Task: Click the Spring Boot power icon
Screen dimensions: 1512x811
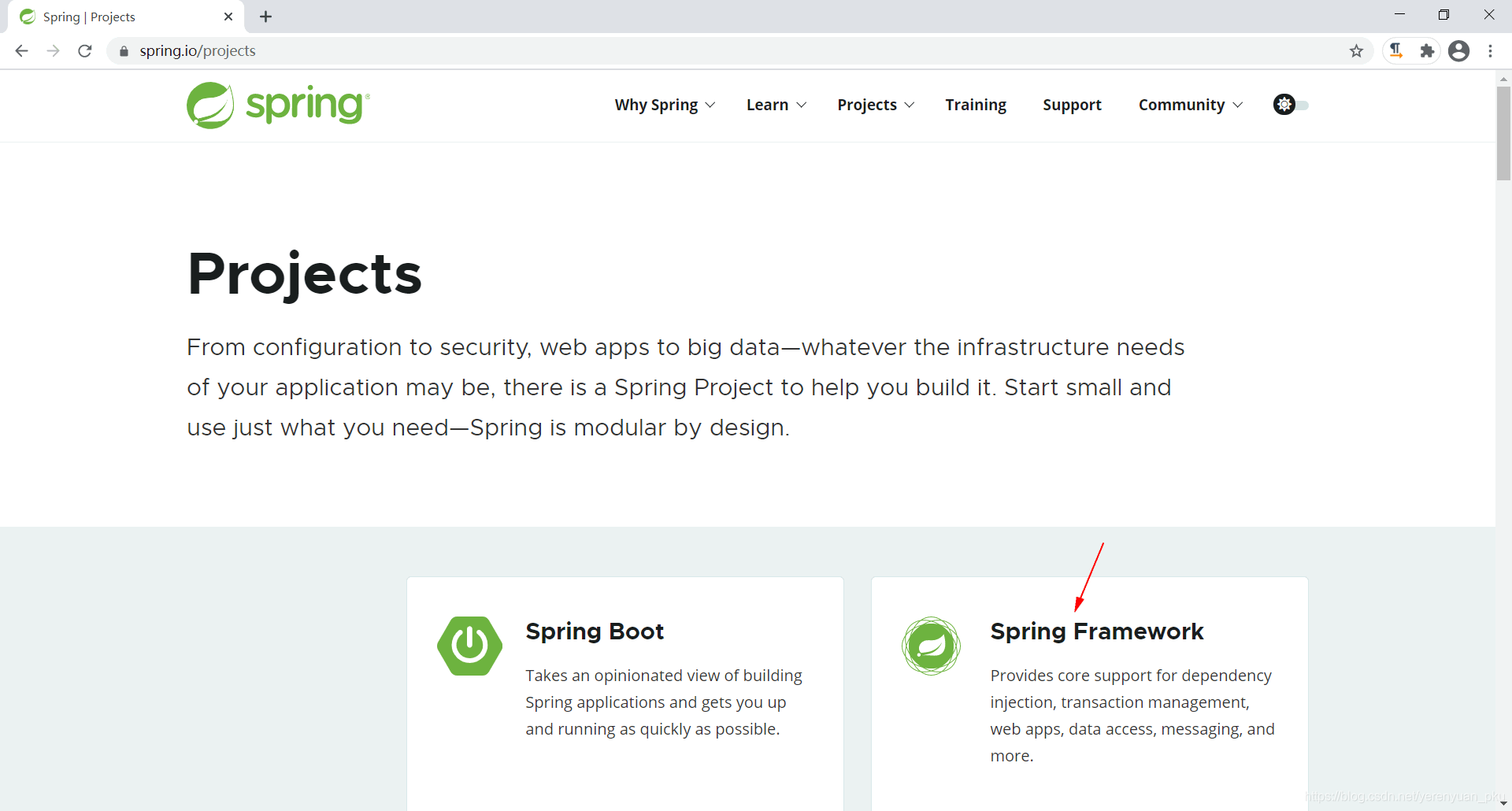Action: tap(469, 646)
